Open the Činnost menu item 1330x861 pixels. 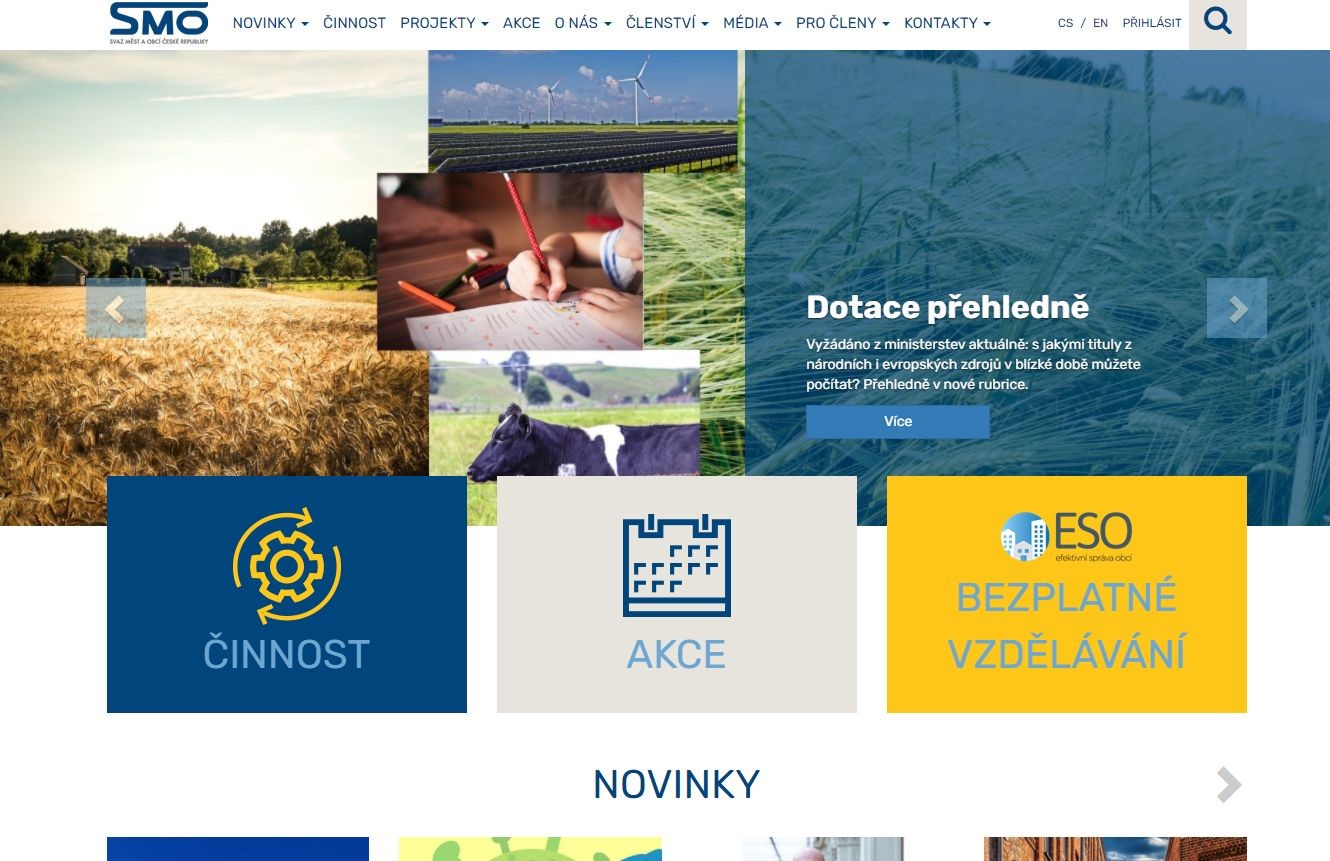tap(354, 23)
